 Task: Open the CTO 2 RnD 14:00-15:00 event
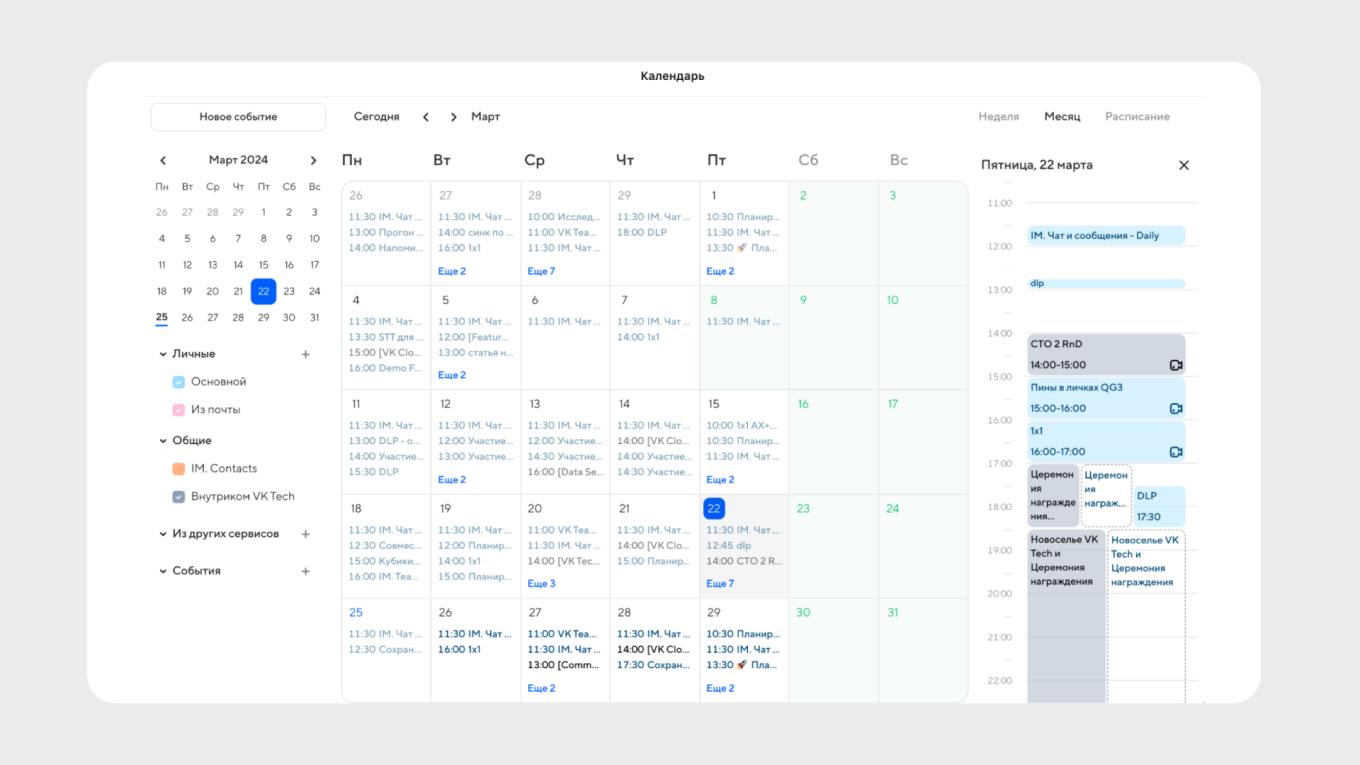coord(1106,355)
